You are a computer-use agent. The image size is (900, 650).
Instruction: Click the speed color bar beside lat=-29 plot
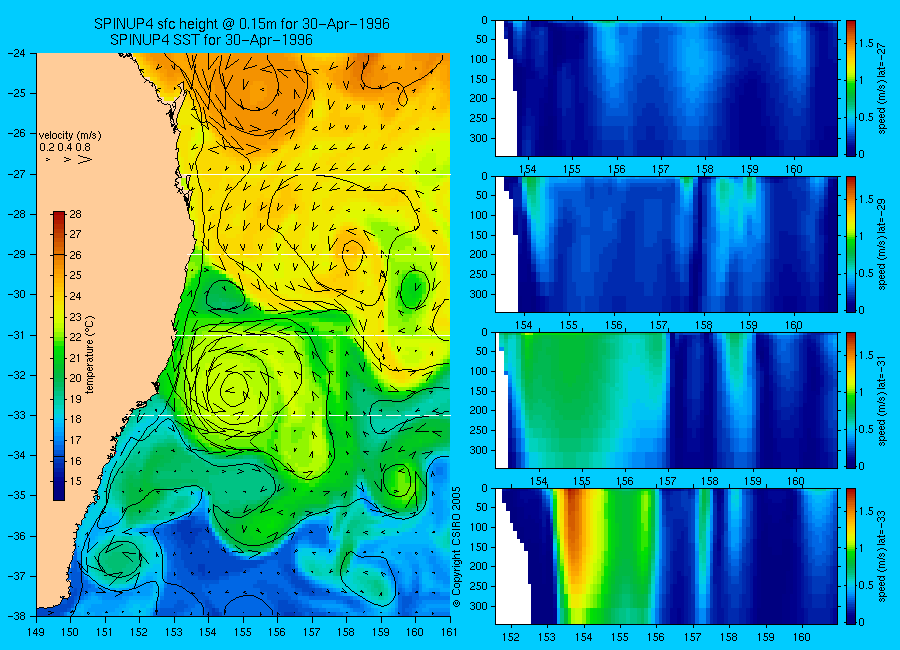851,244
